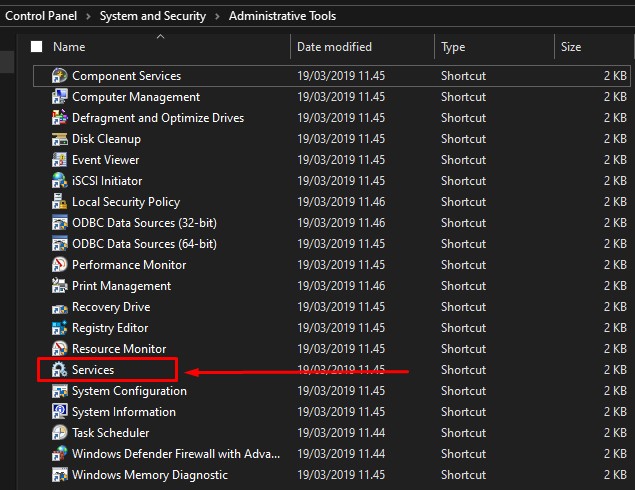Select the Print Management name text

coord(121,286)
